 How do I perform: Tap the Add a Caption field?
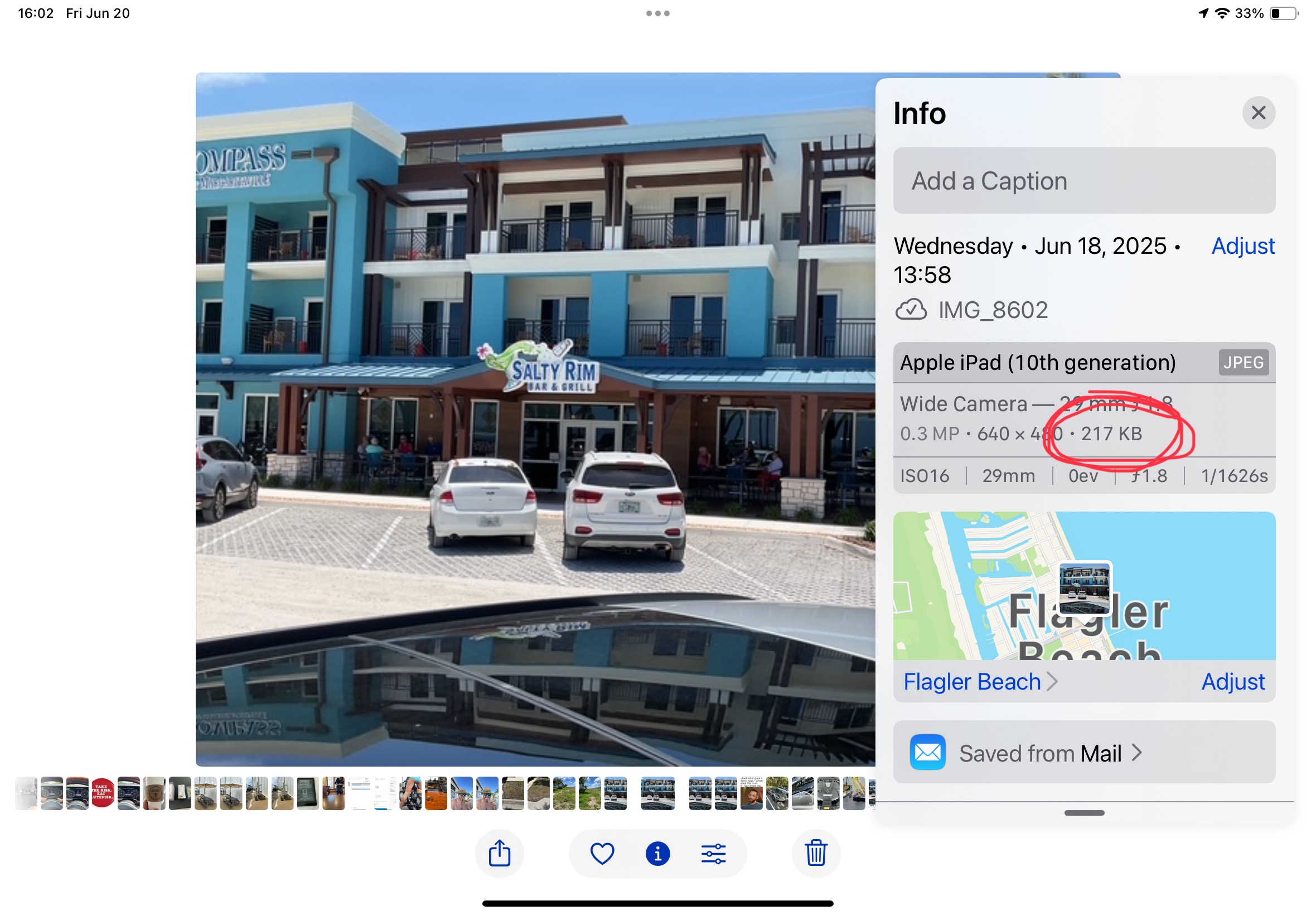coord(1083,181)
